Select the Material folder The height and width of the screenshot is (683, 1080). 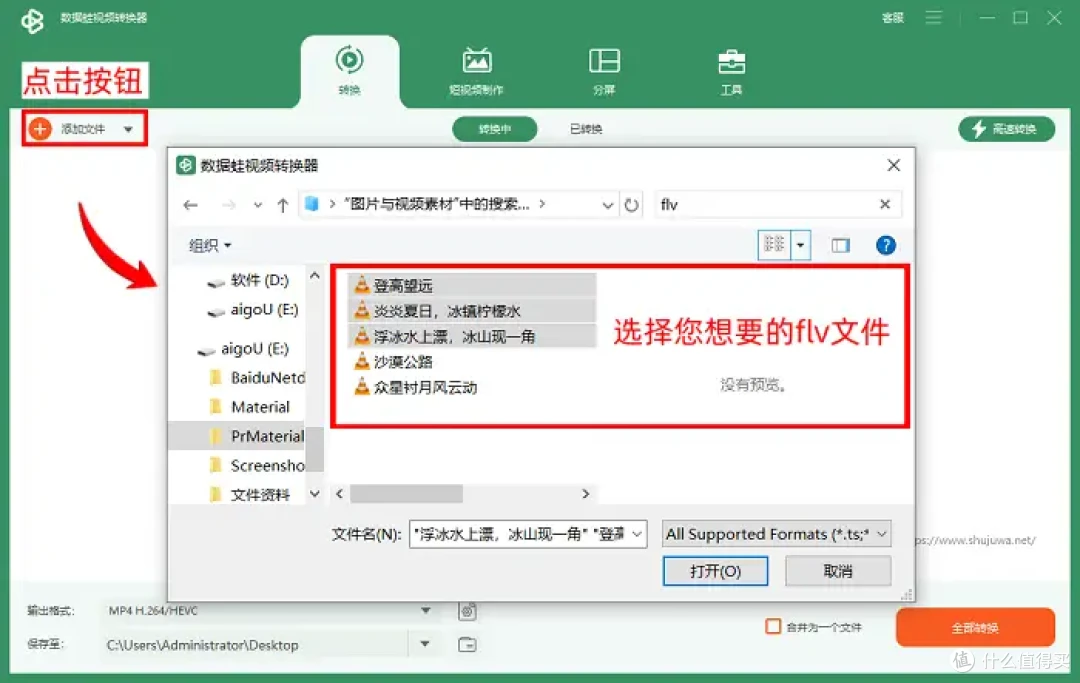pos(249,407)
